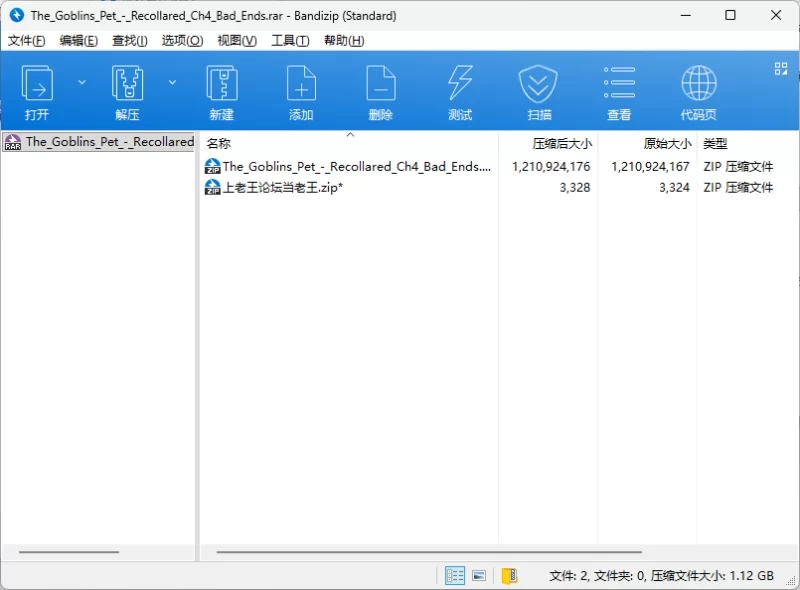Expand the dropdown arrow next to 打开

pos(82,82)
